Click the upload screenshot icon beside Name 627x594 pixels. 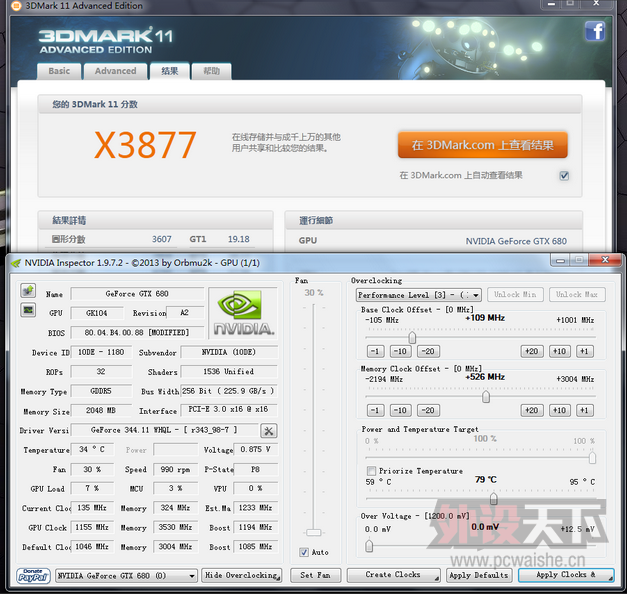(28, 290)
